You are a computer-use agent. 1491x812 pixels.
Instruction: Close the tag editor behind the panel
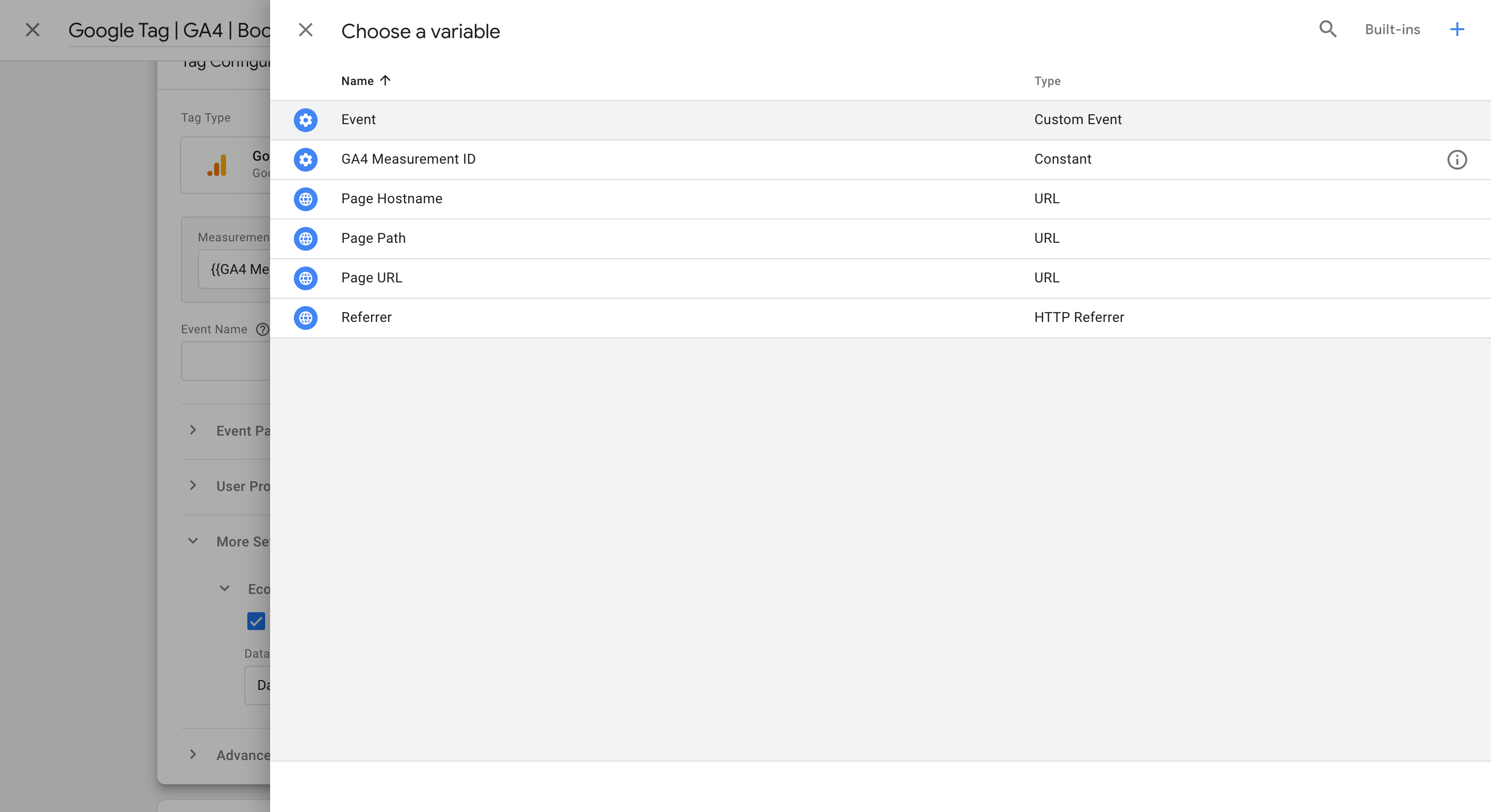33,30
